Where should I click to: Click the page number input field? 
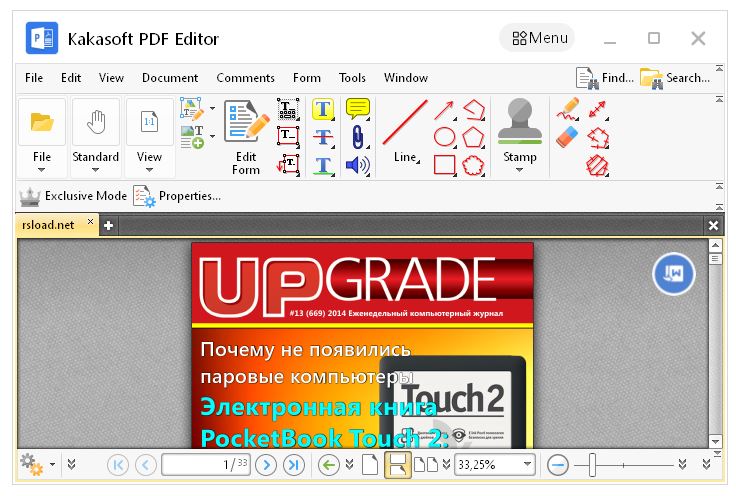tap(206, 465)
